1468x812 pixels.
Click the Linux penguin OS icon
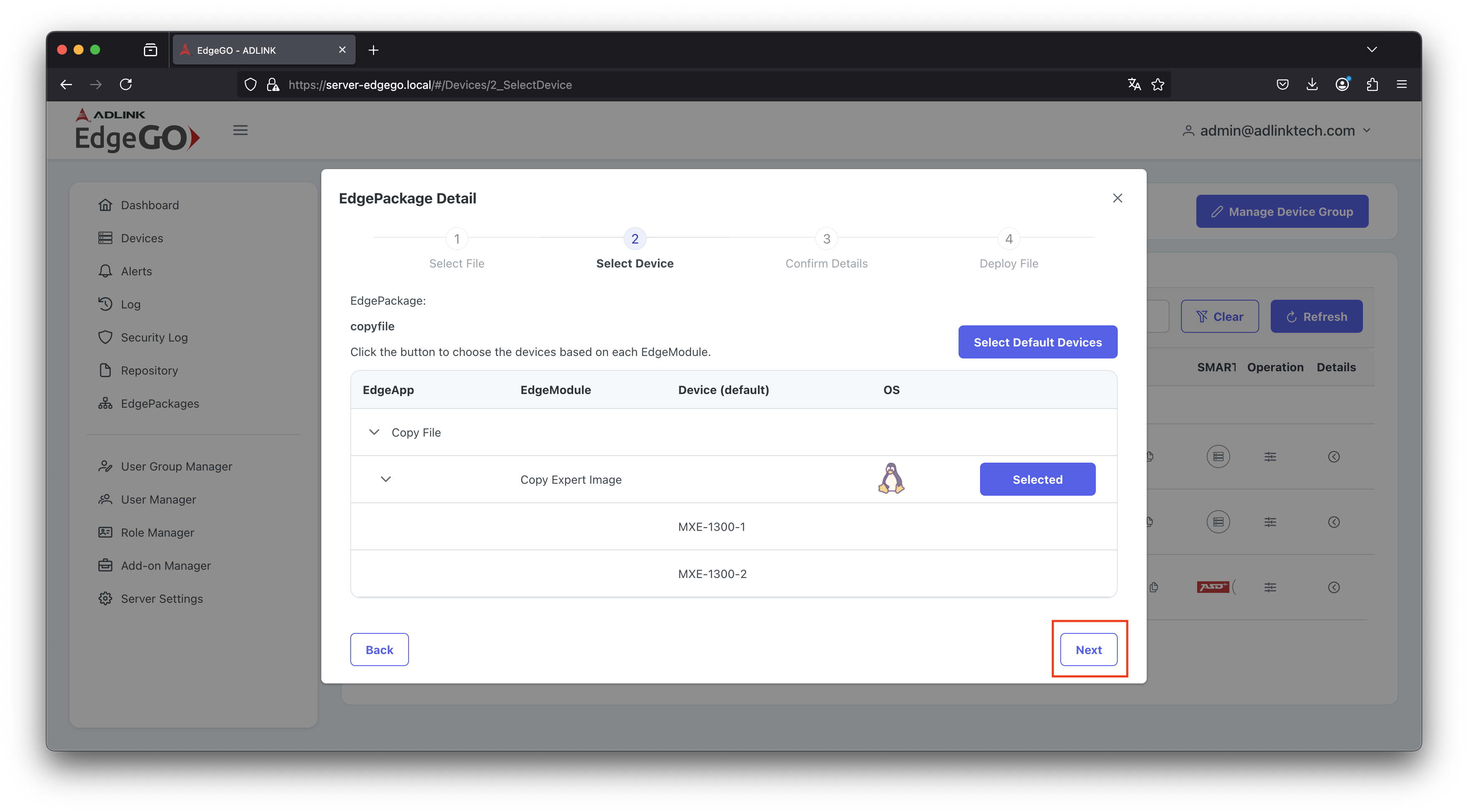click(891, 479)
